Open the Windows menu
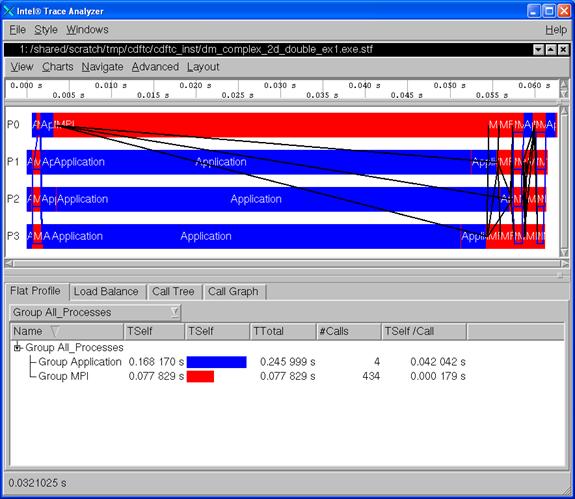 (87, 30)
